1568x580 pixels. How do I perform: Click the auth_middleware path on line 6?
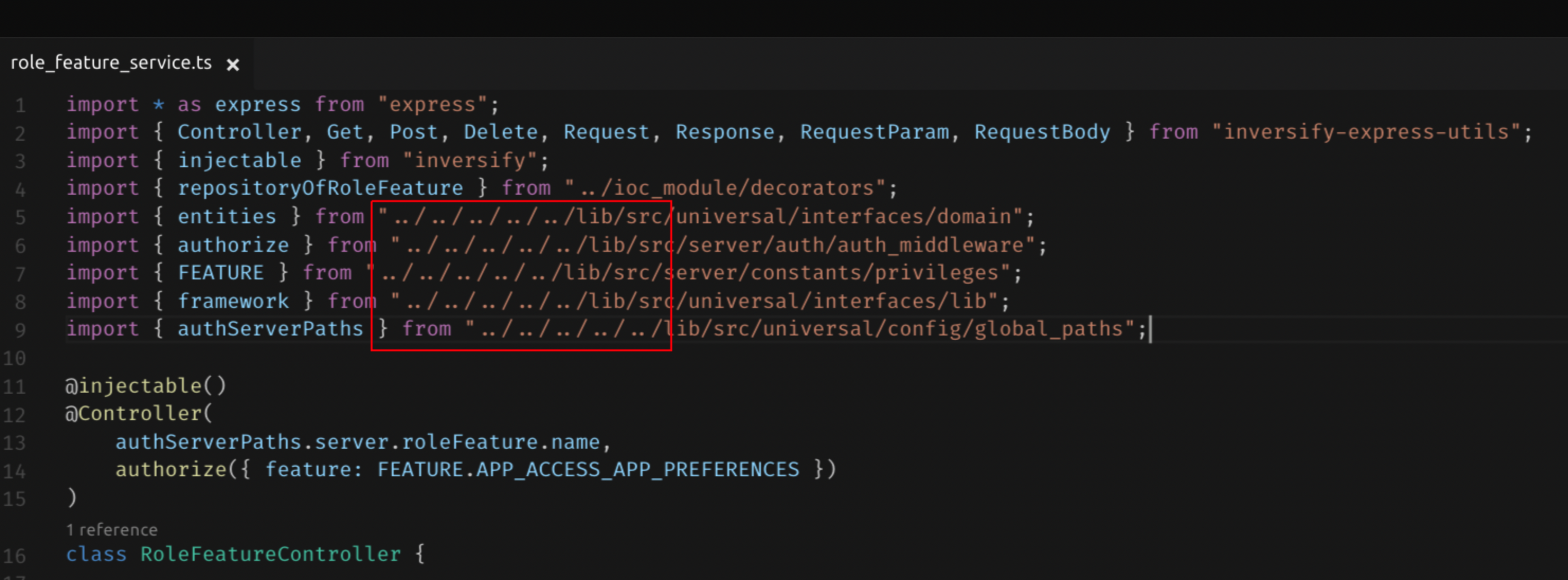930,245
